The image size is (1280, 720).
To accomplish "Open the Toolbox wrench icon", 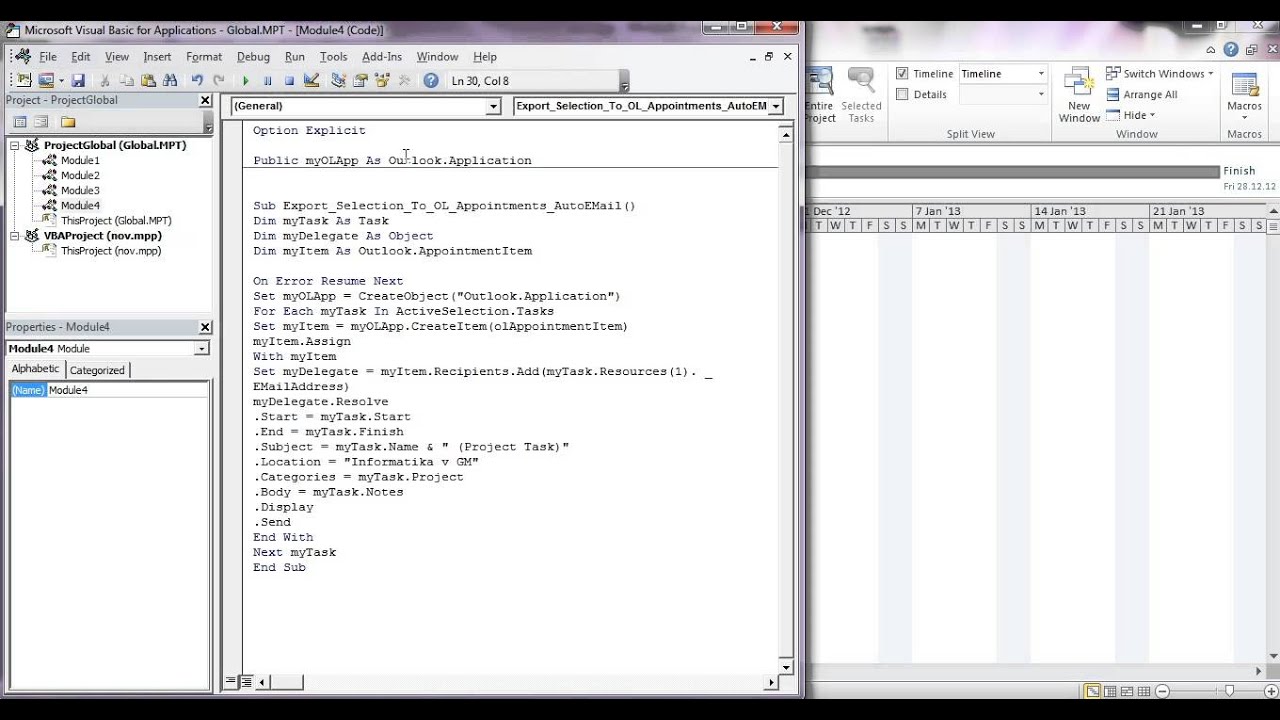I will (404, 80).
